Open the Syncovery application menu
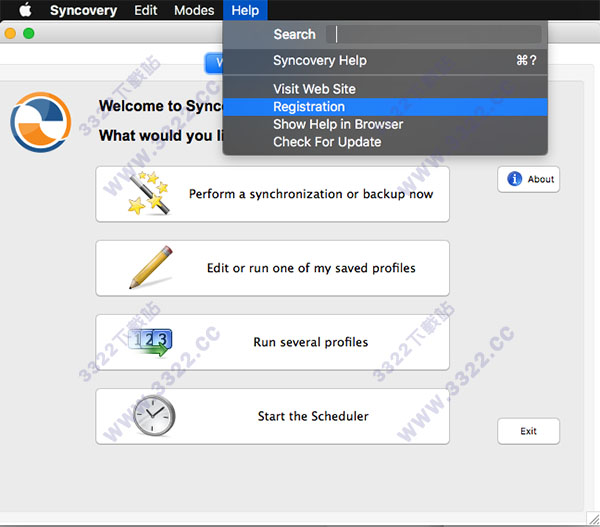The image size is (600, 527). click(83, 10)
